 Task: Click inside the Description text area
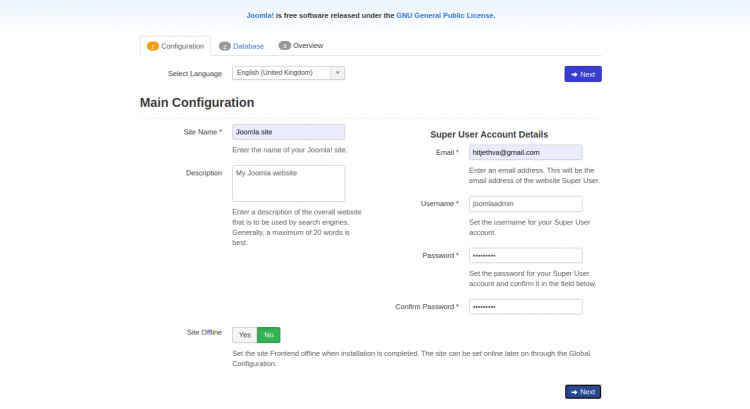tap(288, 184)
